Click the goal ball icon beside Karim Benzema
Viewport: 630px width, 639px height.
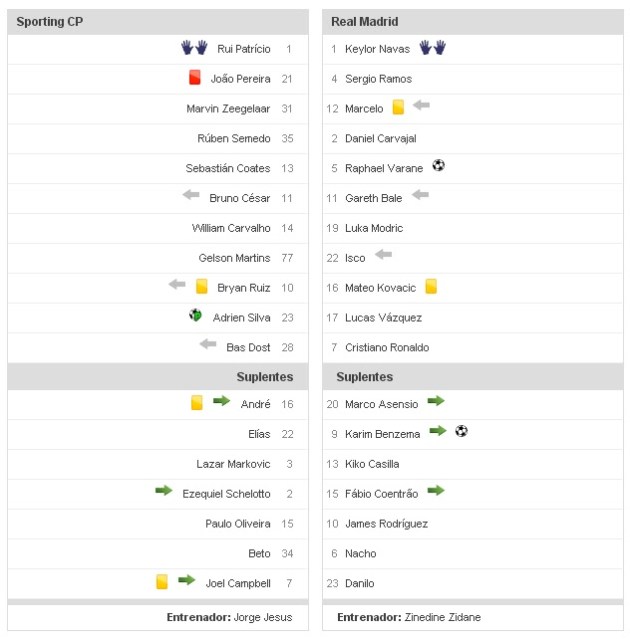tap(461, 432)
